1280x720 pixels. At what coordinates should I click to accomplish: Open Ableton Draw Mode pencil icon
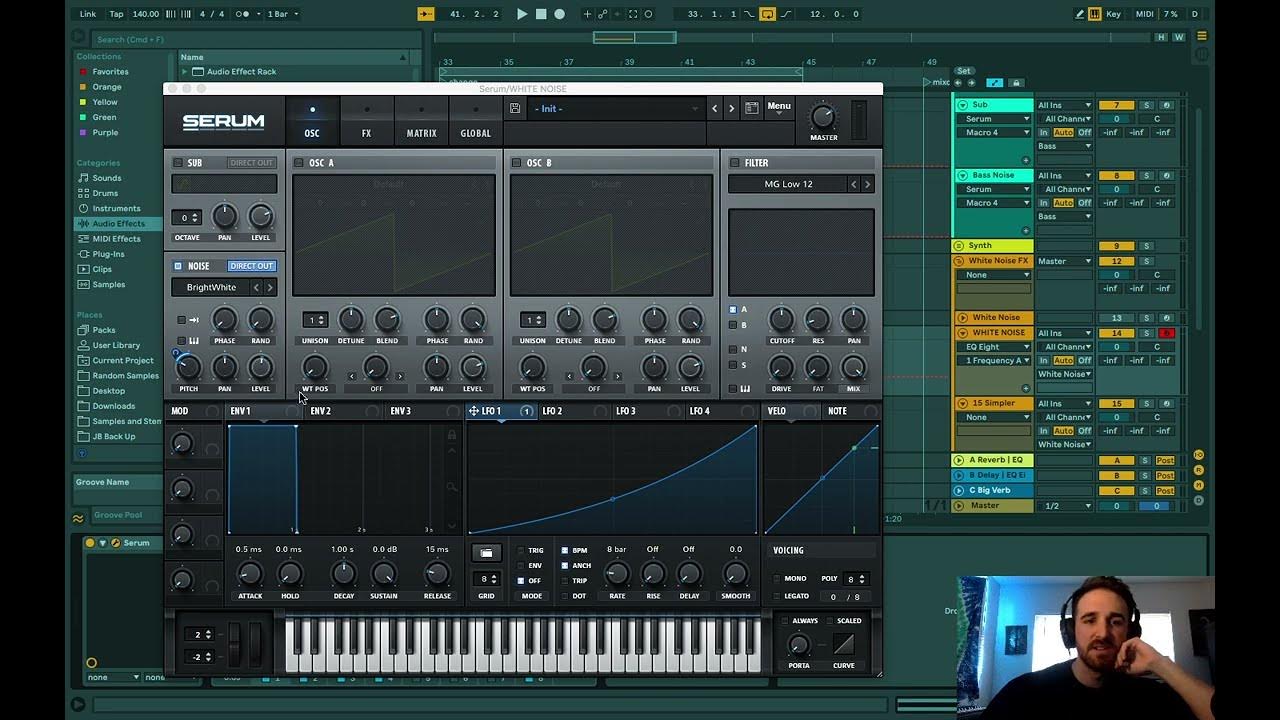click(1080, 14)
